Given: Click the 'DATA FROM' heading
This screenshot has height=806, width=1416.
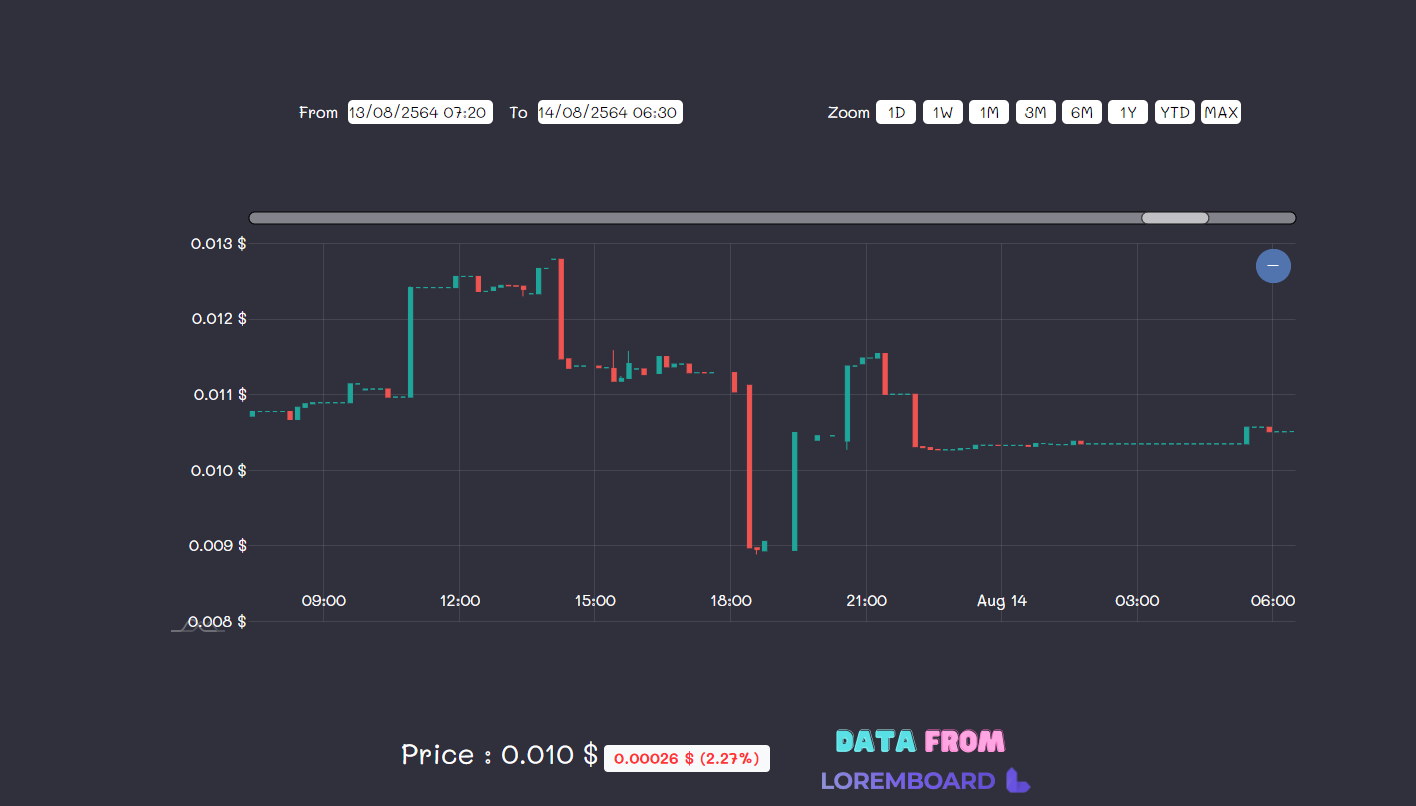Looking at the screenshot, I should pos(920,741).
